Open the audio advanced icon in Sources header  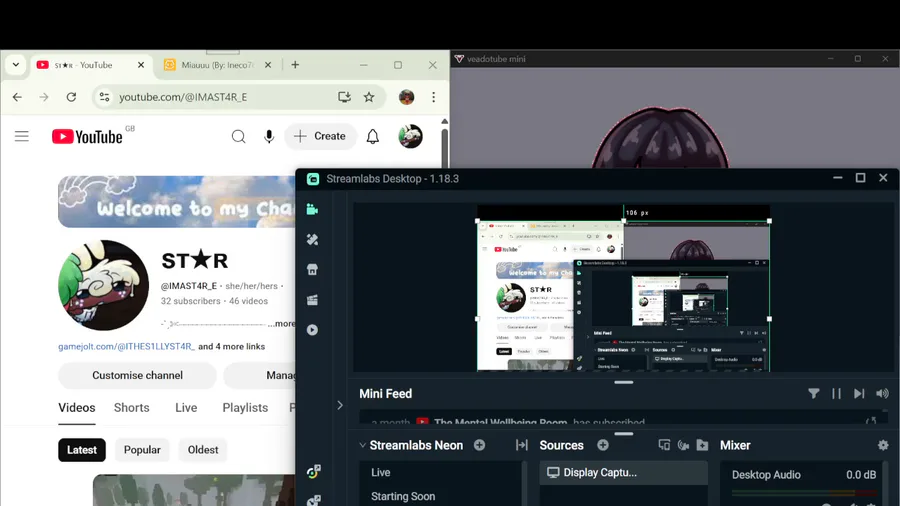pyautogui.click(x=683, y=445)
